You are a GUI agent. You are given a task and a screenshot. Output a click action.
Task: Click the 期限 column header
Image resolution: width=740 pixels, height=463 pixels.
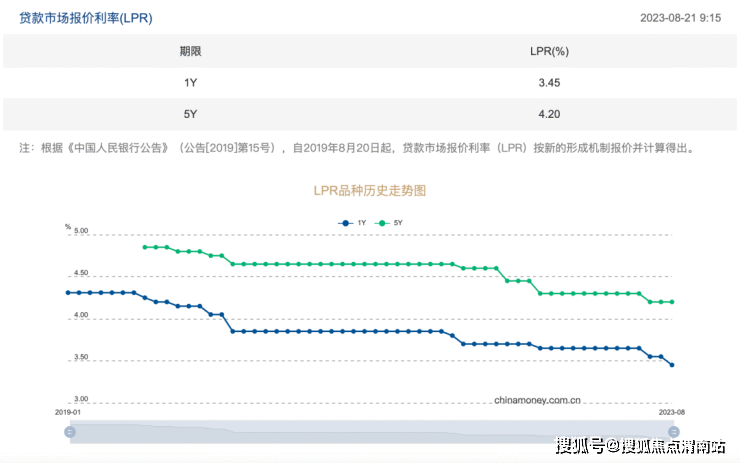coord(190,51)
